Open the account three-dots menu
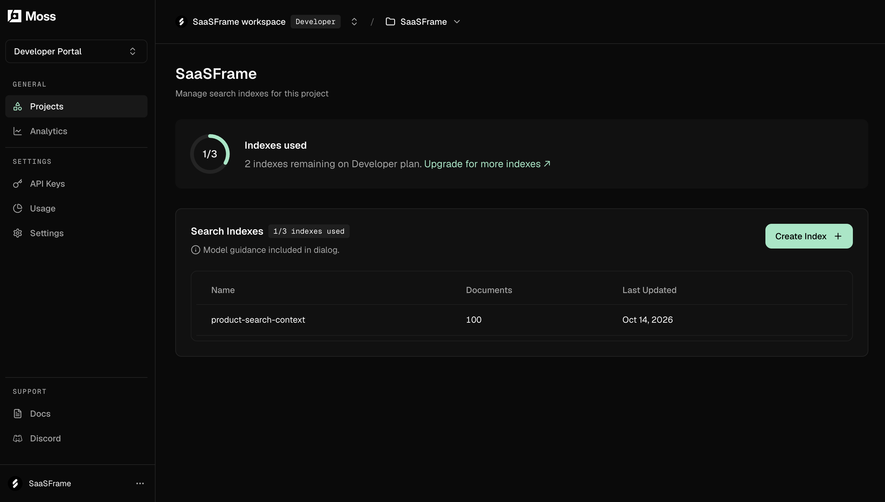 [140, 483]
